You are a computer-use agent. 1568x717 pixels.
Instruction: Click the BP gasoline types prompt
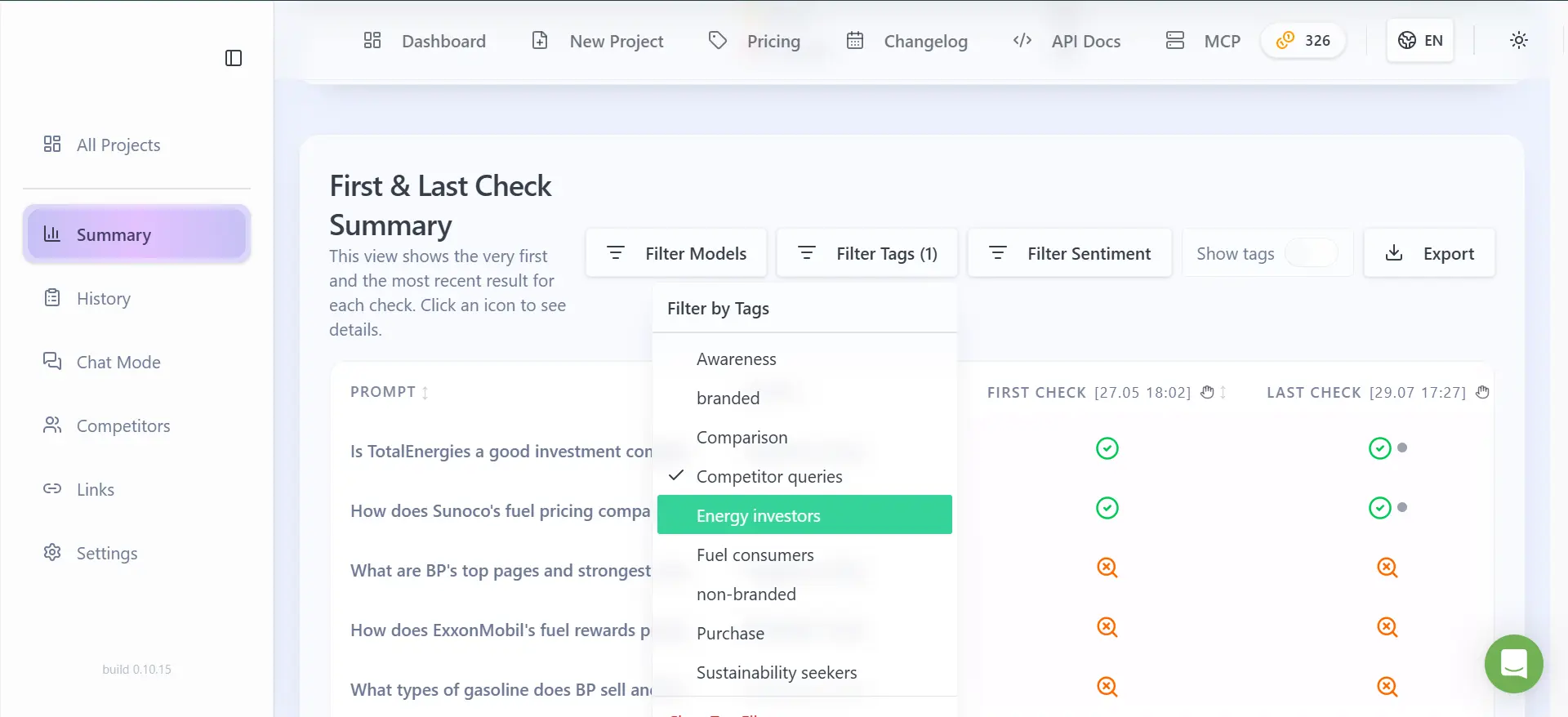point(501,690)
